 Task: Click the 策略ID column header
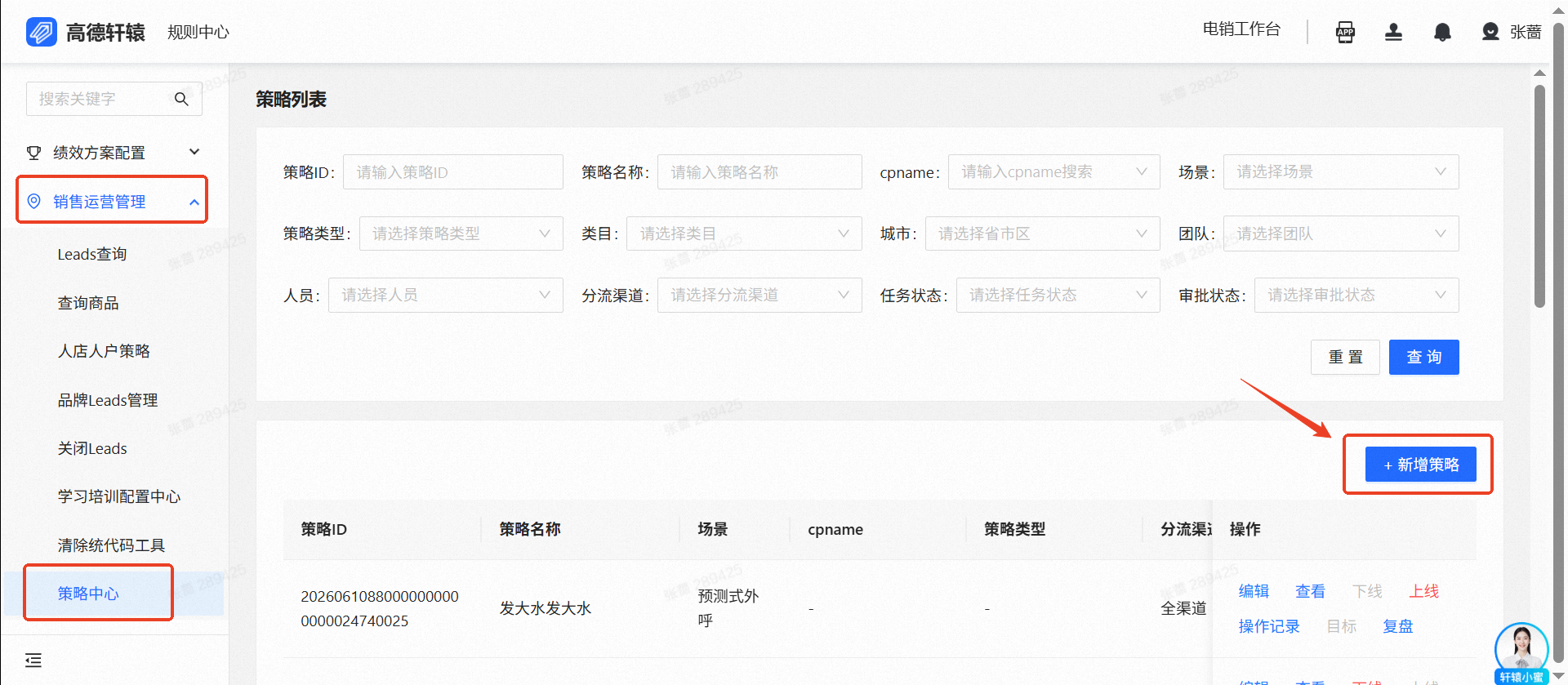click(x=324, y=529)
